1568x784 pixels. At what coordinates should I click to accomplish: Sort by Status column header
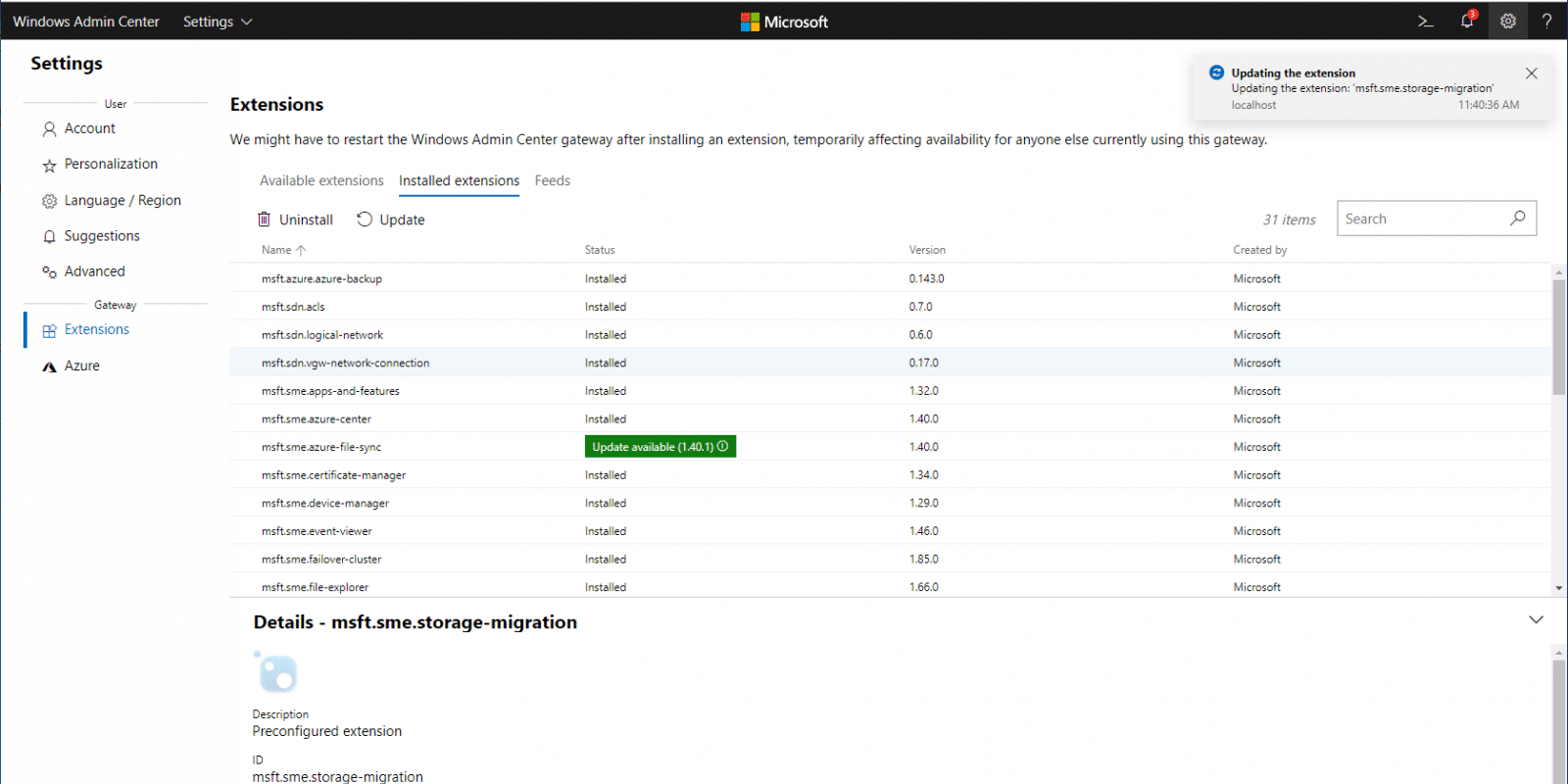(x=600, y=250)
